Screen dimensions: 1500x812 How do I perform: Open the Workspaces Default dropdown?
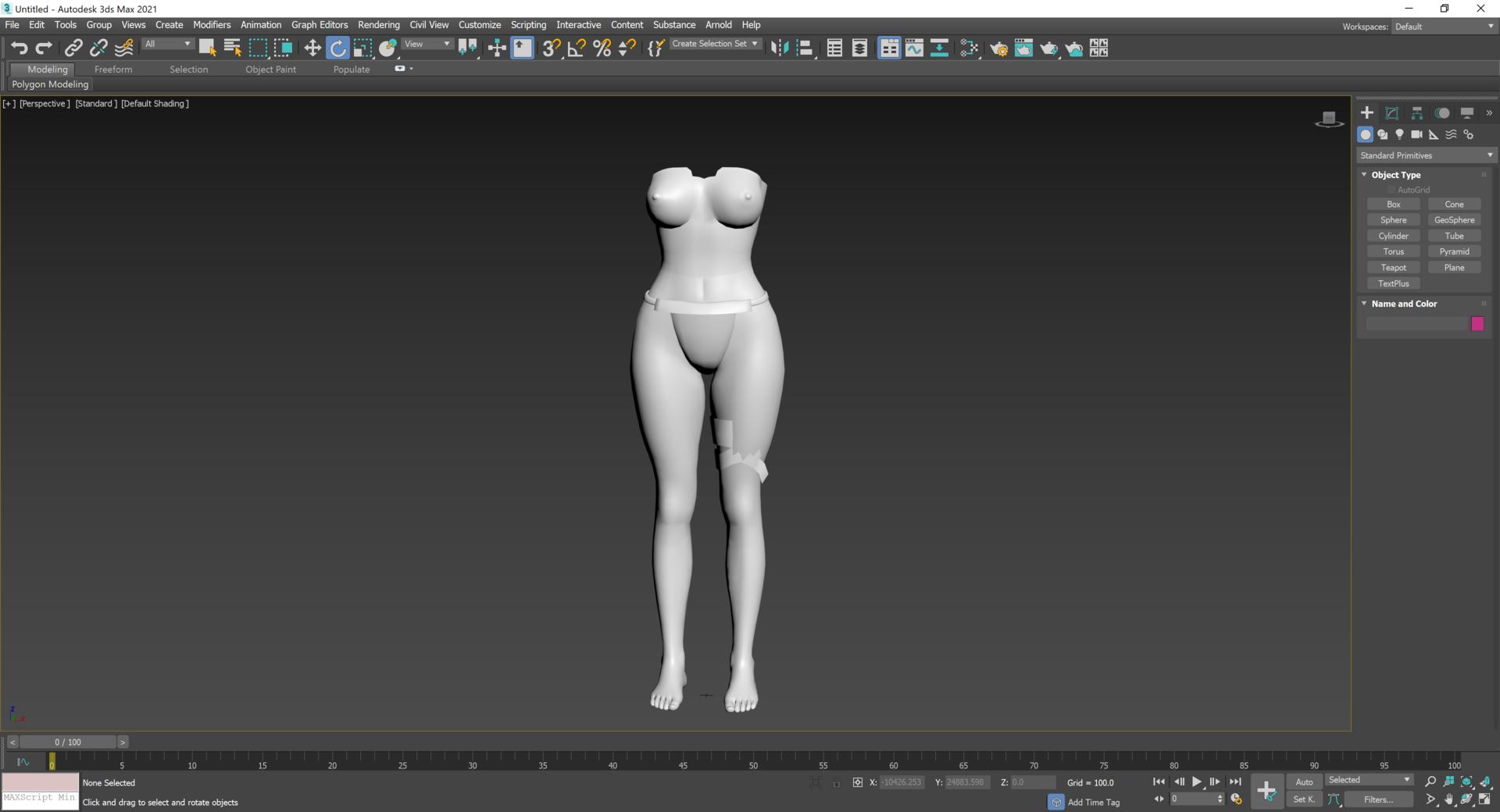click(1444, 27)
